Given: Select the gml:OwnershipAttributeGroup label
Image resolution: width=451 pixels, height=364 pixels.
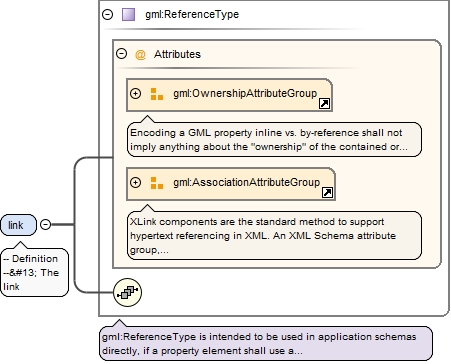Looking at the screenshot, I should point(245,93).
